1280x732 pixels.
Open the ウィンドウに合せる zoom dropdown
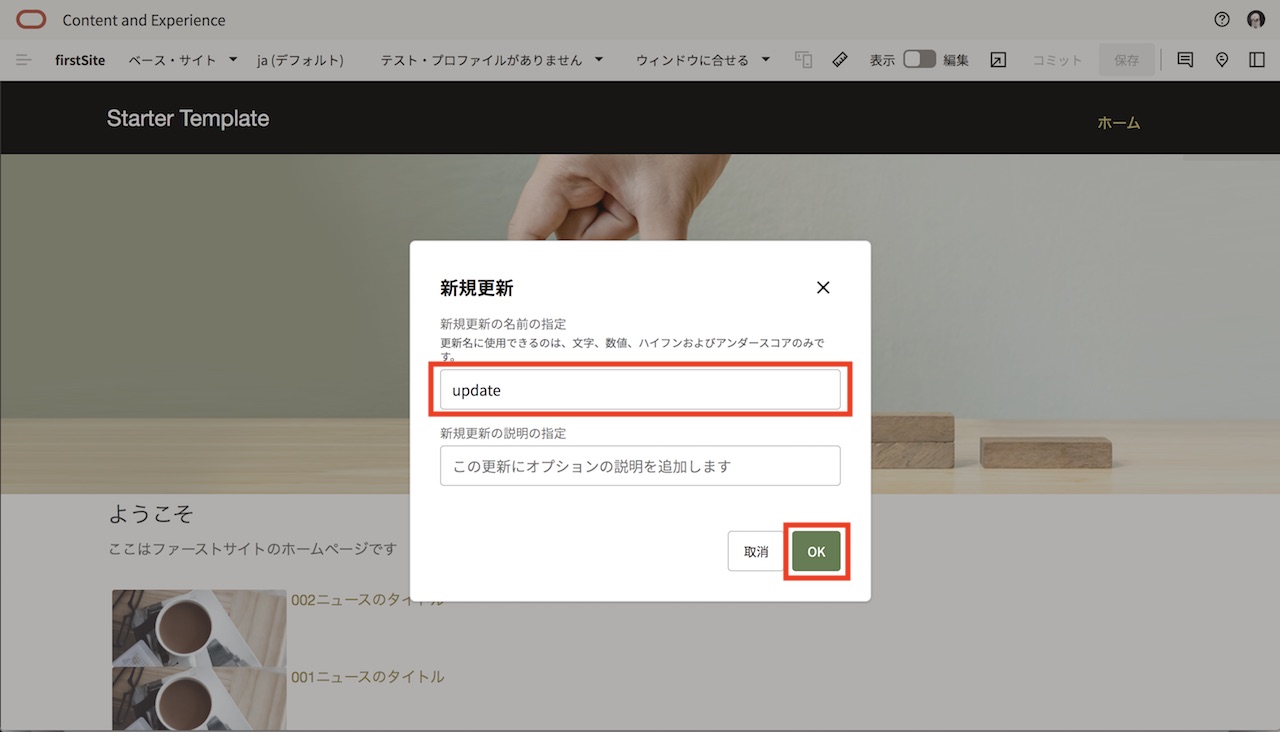coord(702,59)
